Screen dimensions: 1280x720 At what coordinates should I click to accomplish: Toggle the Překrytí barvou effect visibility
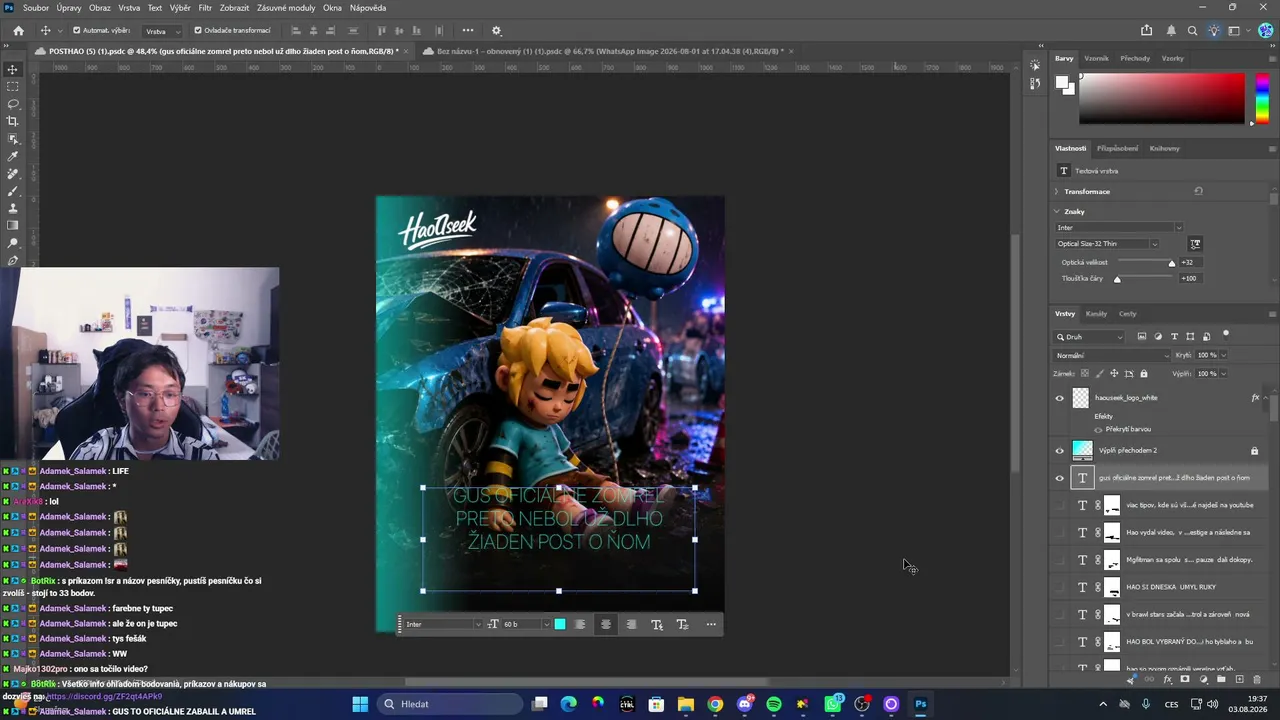tap(1098, 429)
